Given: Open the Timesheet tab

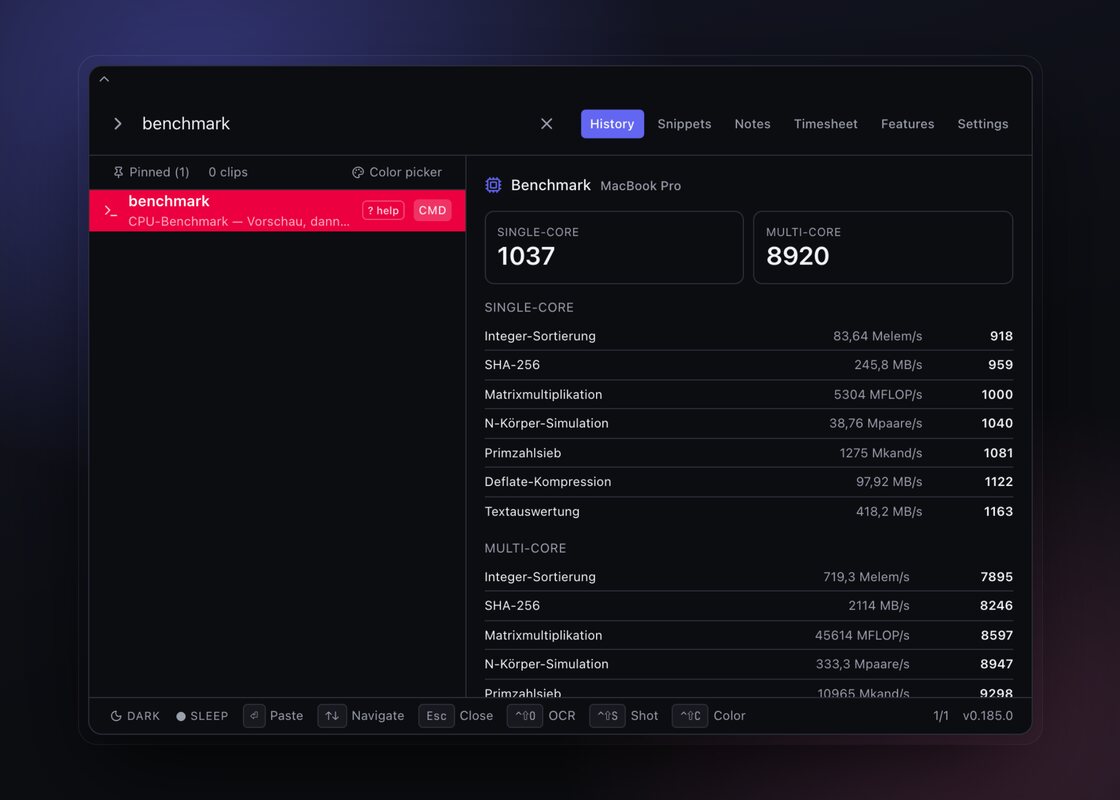Looking at the screenshot, I should [x=826, y=124].
